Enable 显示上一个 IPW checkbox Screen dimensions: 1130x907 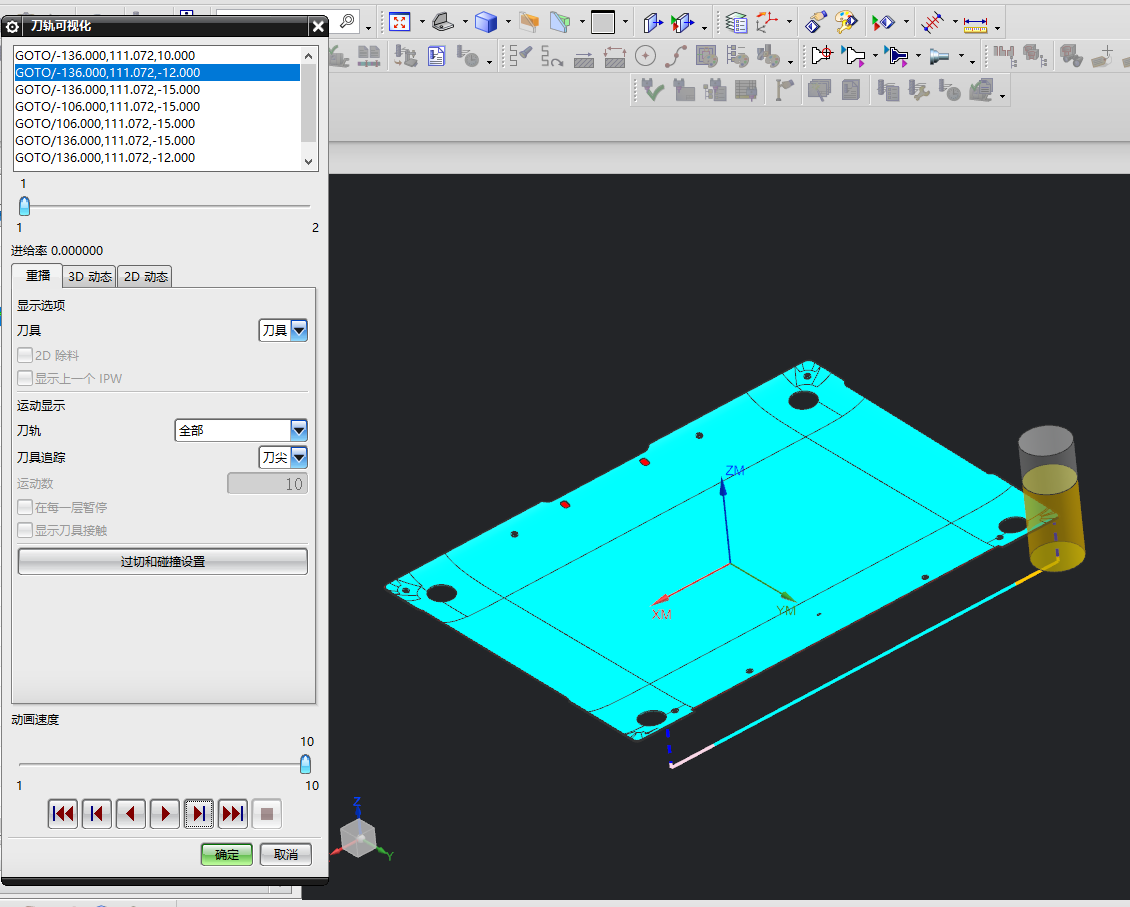pyautogui.click(x=25, y=379)
